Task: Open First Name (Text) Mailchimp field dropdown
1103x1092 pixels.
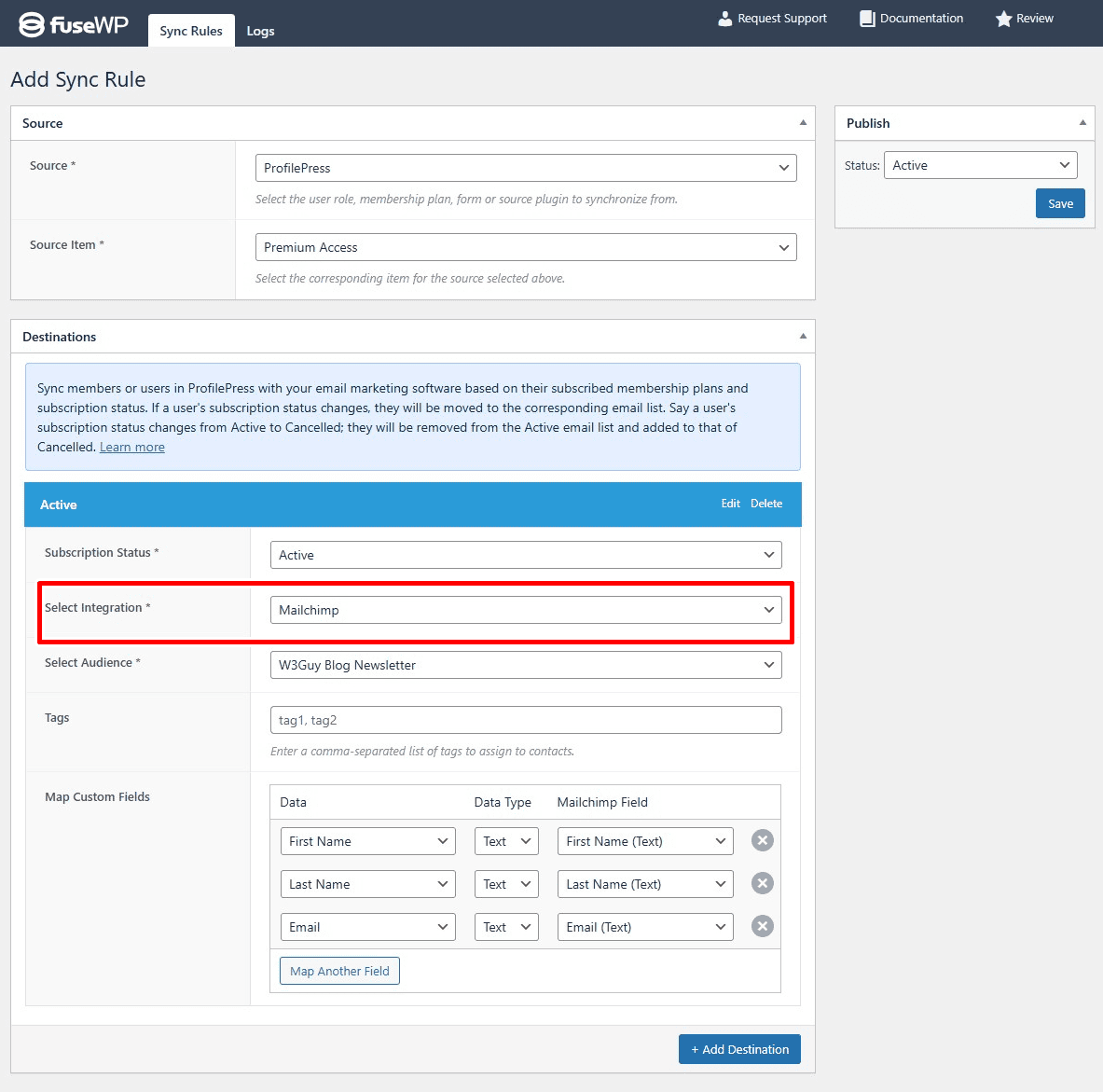Action: [x=645, y=841]
